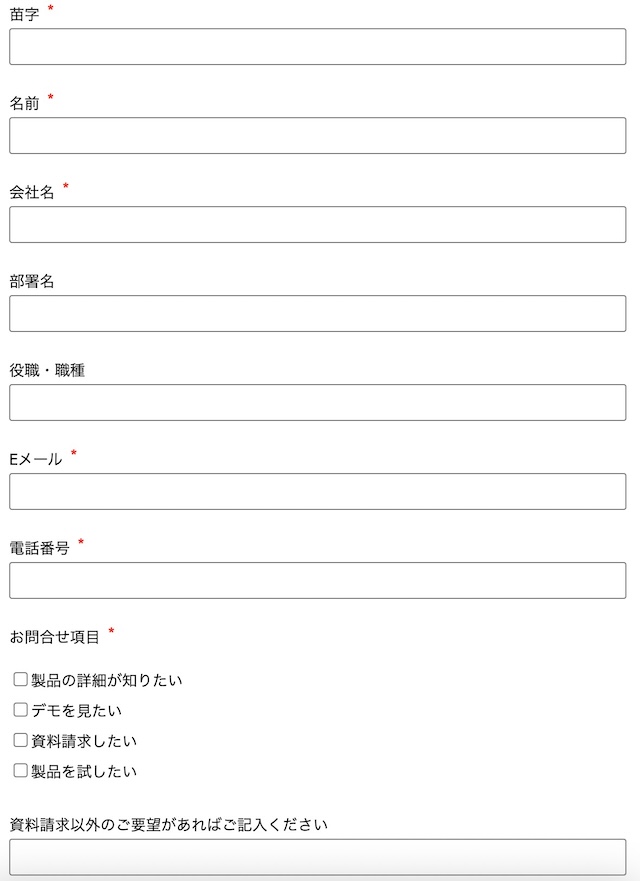Click the 苗字 field label text
640x881 pixels.
25,14
